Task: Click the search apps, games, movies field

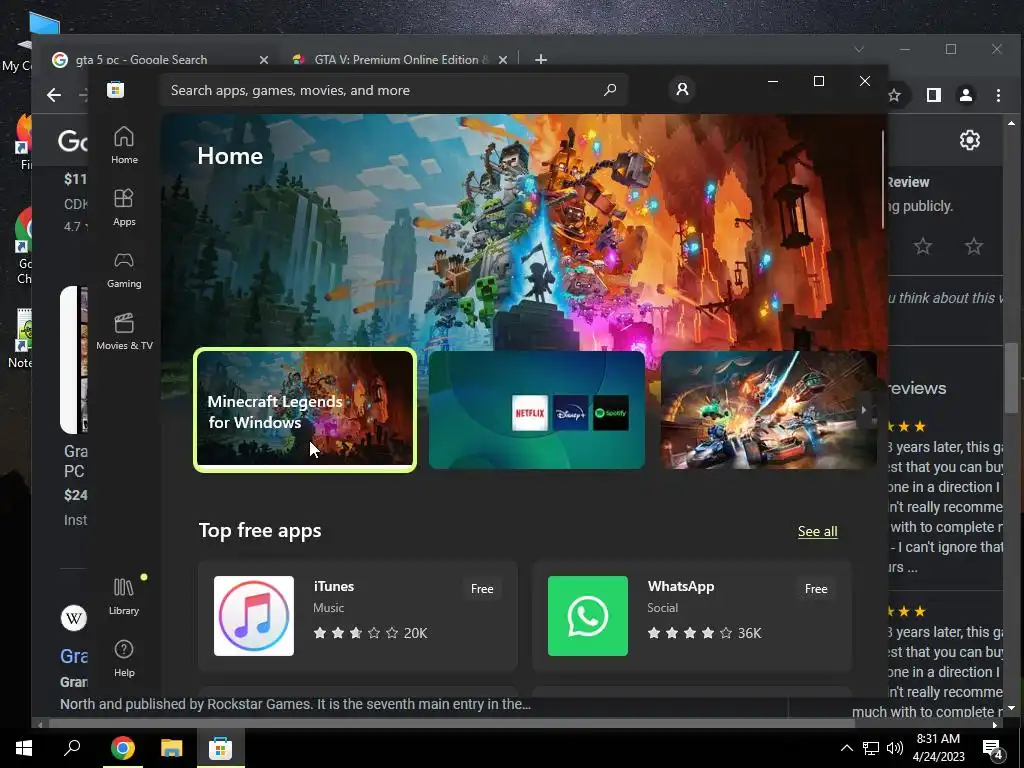Action: 394,90
